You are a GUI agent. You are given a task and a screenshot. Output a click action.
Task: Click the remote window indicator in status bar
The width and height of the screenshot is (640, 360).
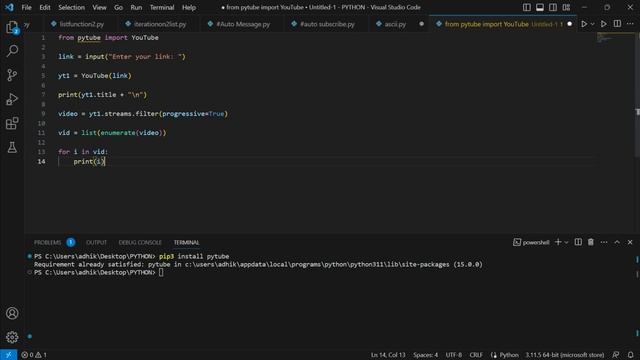(x=8, y=355)
